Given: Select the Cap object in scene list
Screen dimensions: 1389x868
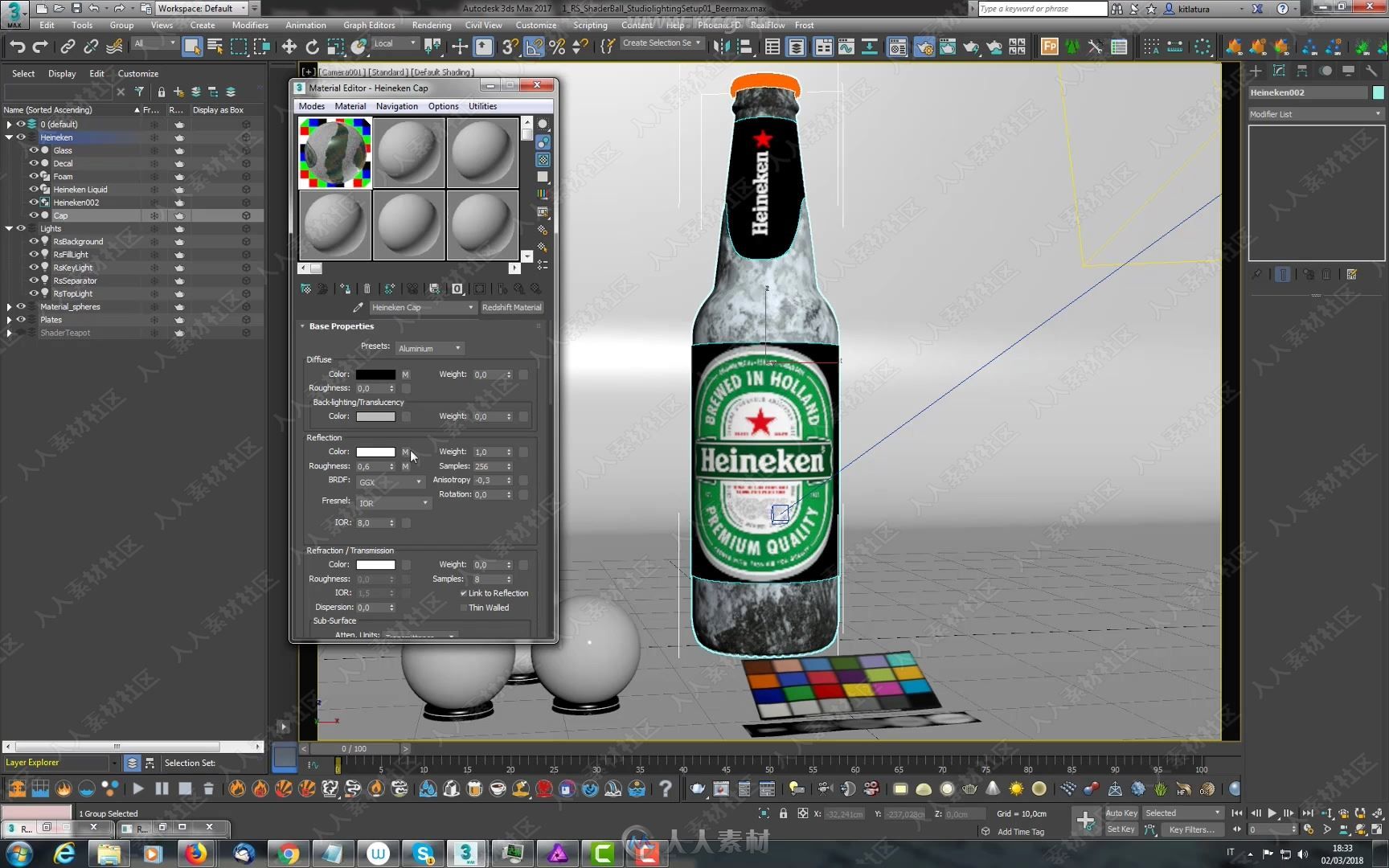Looking at the screenshot, I should click(61, 215).
